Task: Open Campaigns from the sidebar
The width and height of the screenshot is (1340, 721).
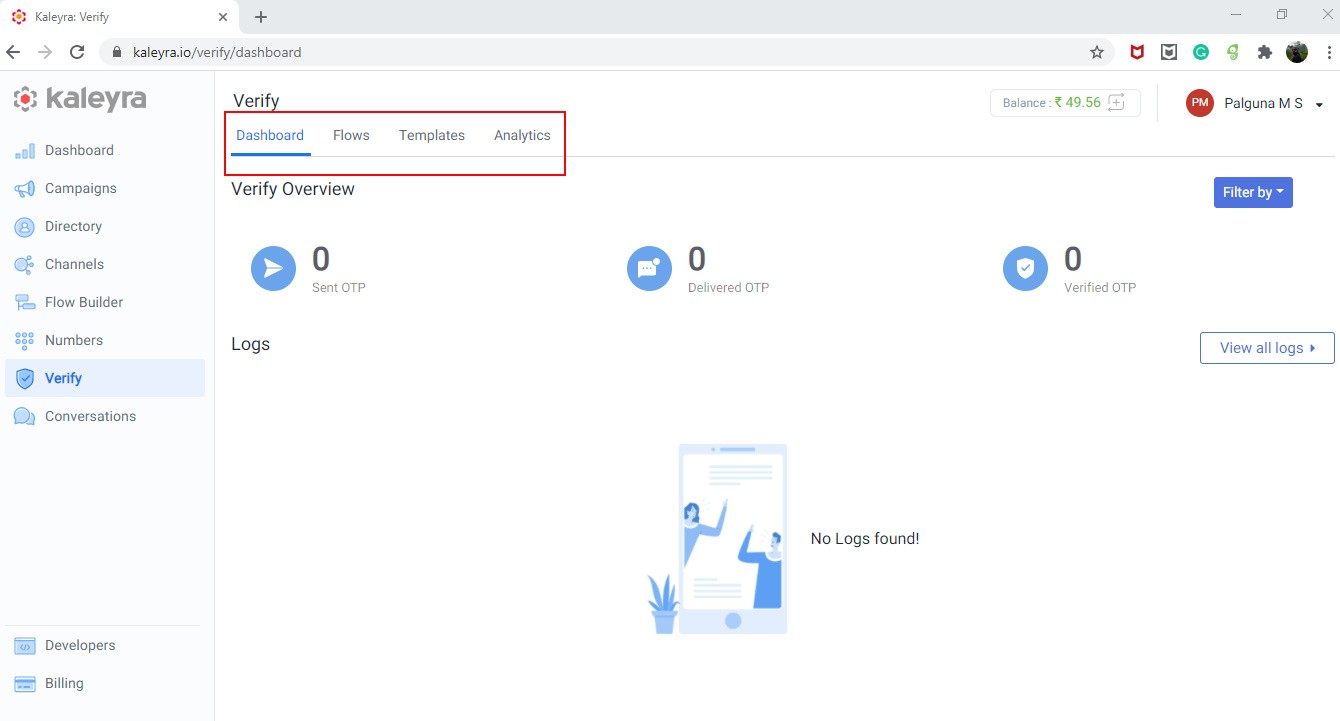Action: pyautogui.click(x=105, y=188)
